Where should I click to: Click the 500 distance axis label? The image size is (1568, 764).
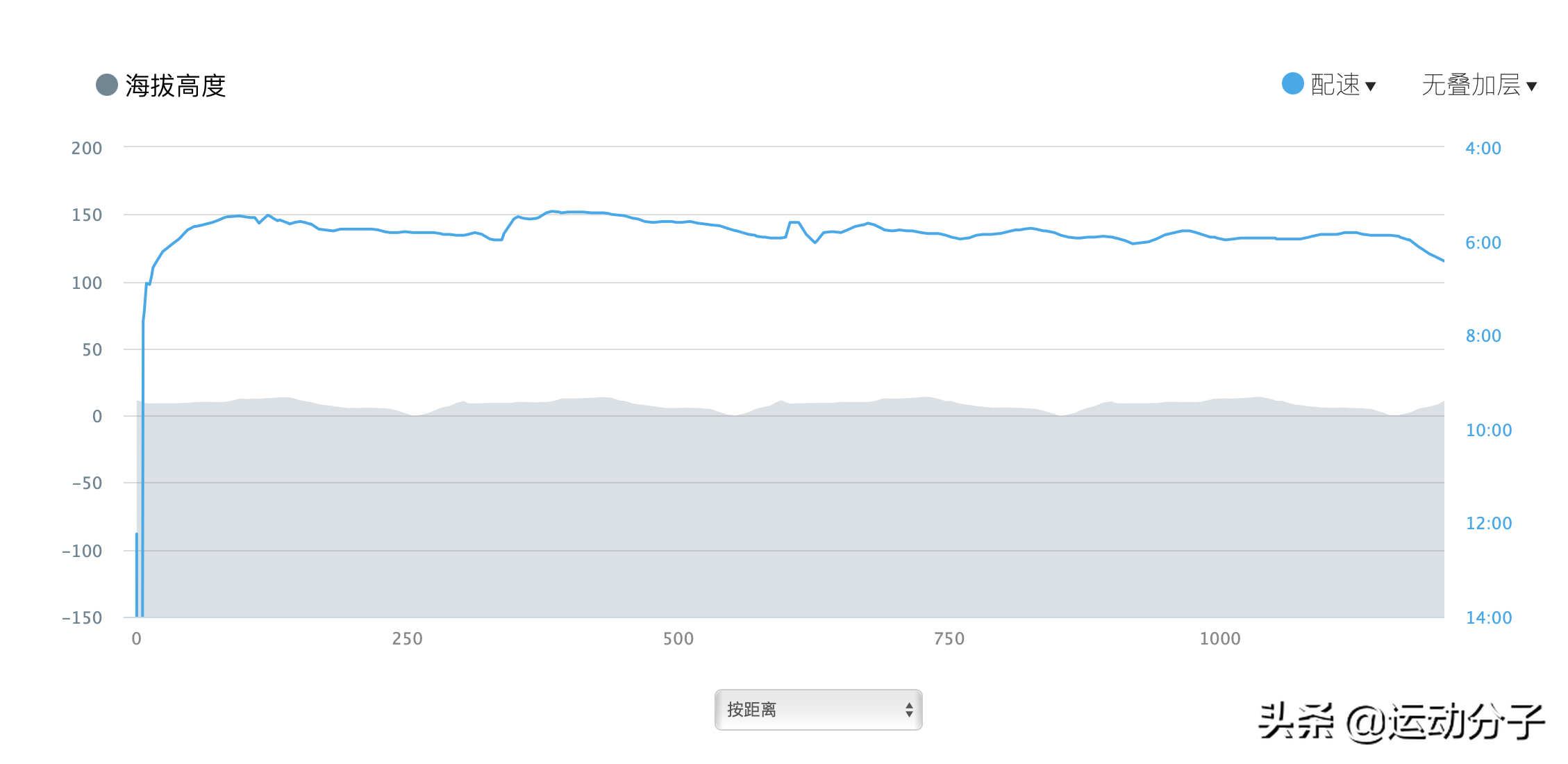click(678, 639)
